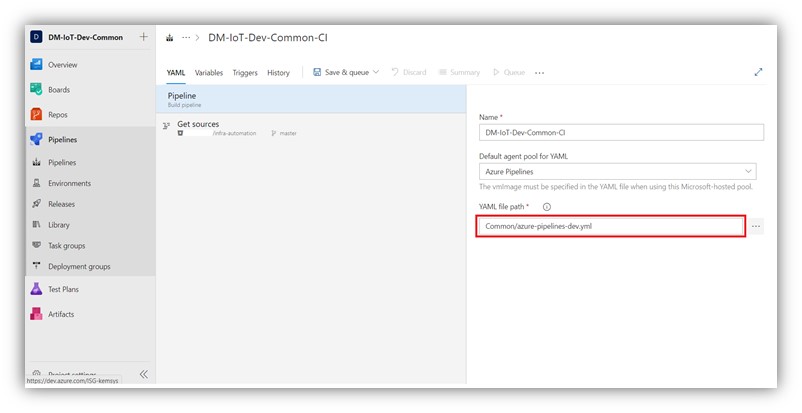Open the Artifacts icon in sidebar
This screenshot has height=413, width=802.
36,314
